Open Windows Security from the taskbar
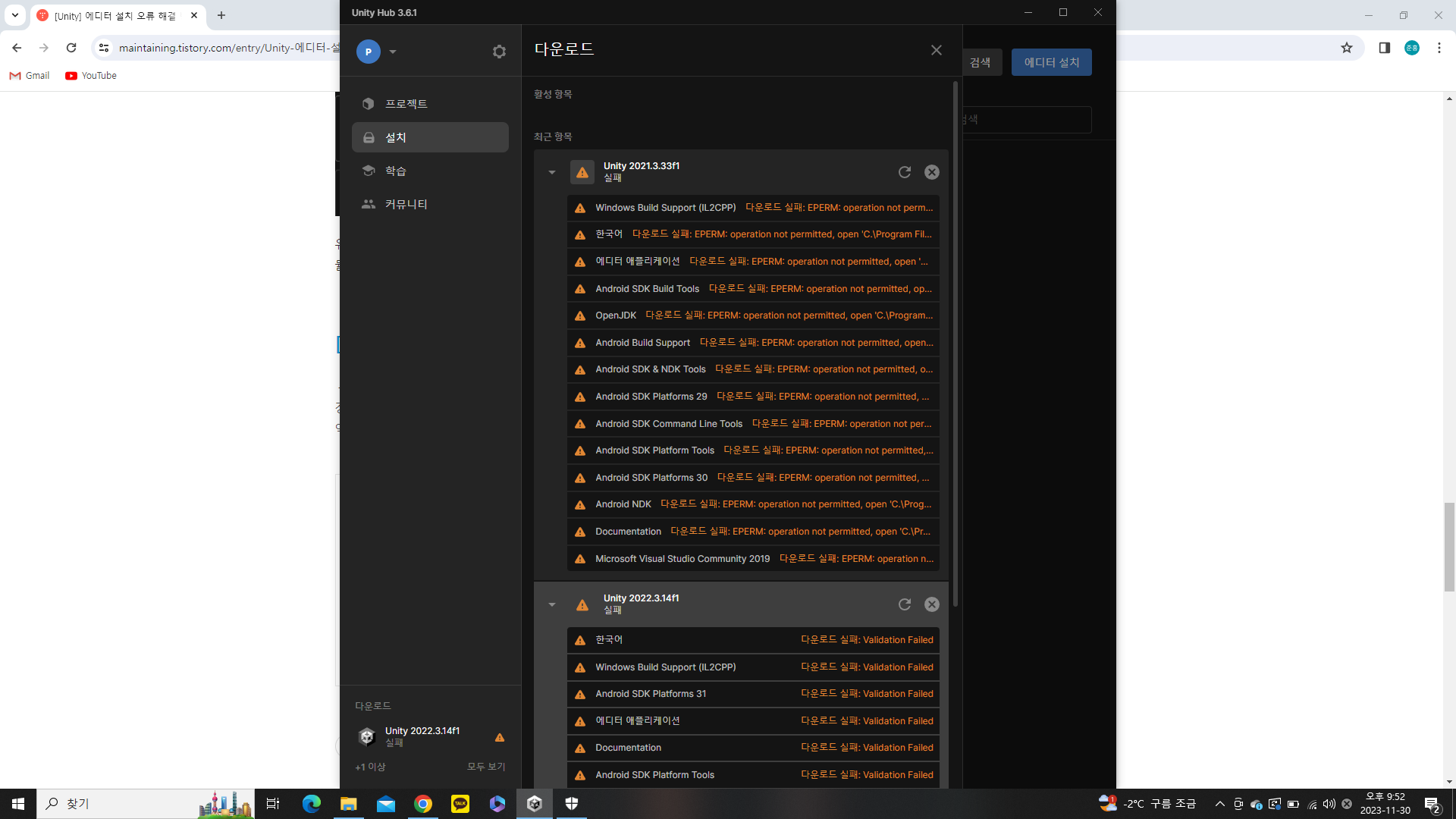The height and width of the screenshot is (819, 1456). click(x=572, y=804)
